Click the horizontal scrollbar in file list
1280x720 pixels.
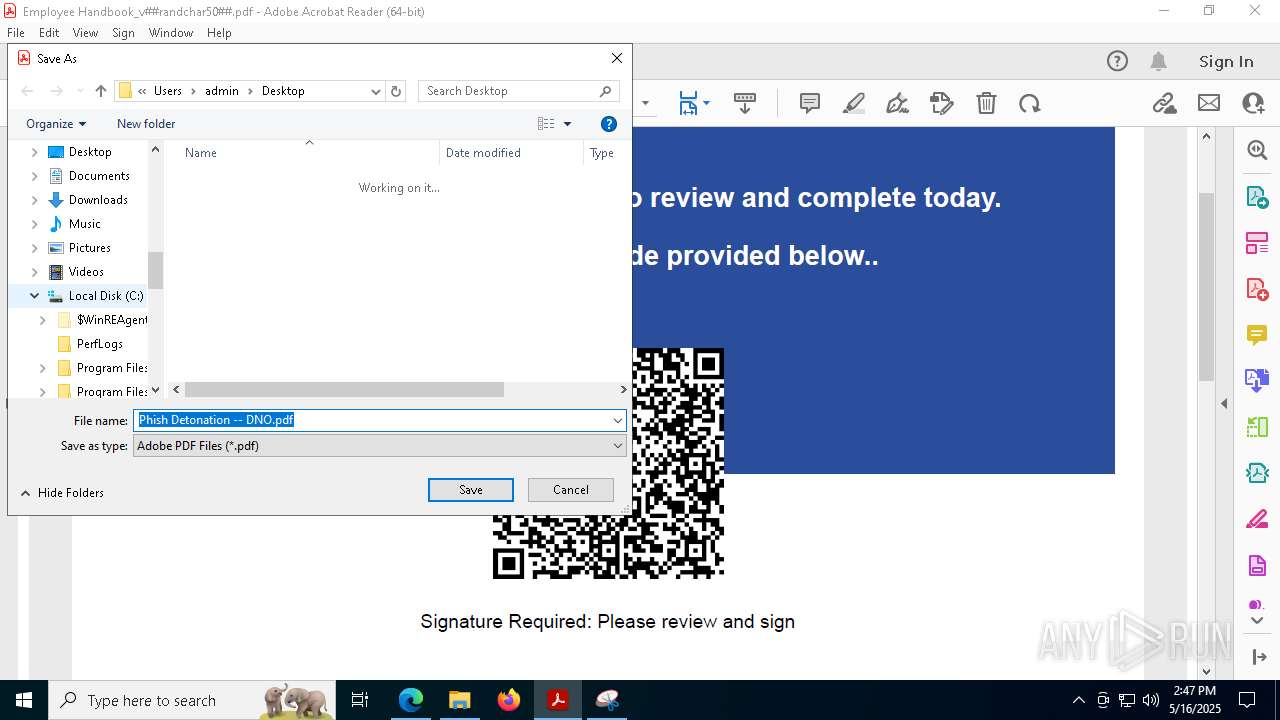click(344, 390)
